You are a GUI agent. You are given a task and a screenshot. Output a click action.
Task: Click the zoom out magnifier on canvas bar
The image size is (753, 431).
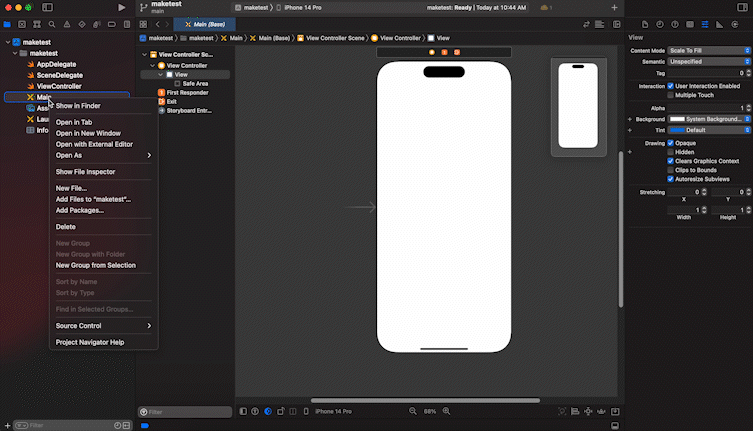coord(413,411)
